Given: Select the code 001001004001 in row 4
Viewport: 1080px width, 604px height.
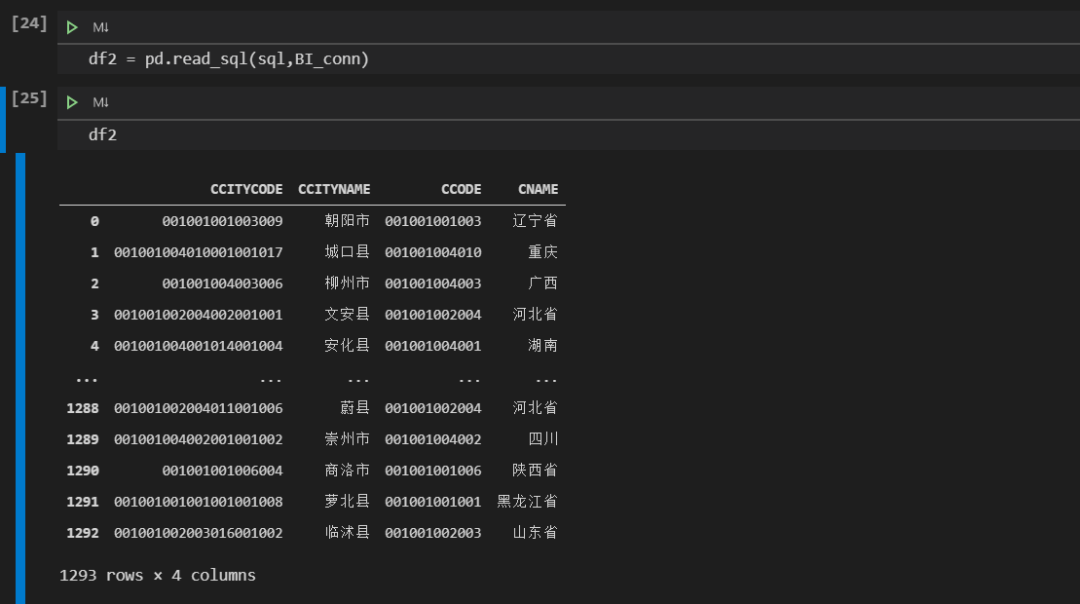Looking at the screenshot, I should pyautogui.click(x=433, y=346).
